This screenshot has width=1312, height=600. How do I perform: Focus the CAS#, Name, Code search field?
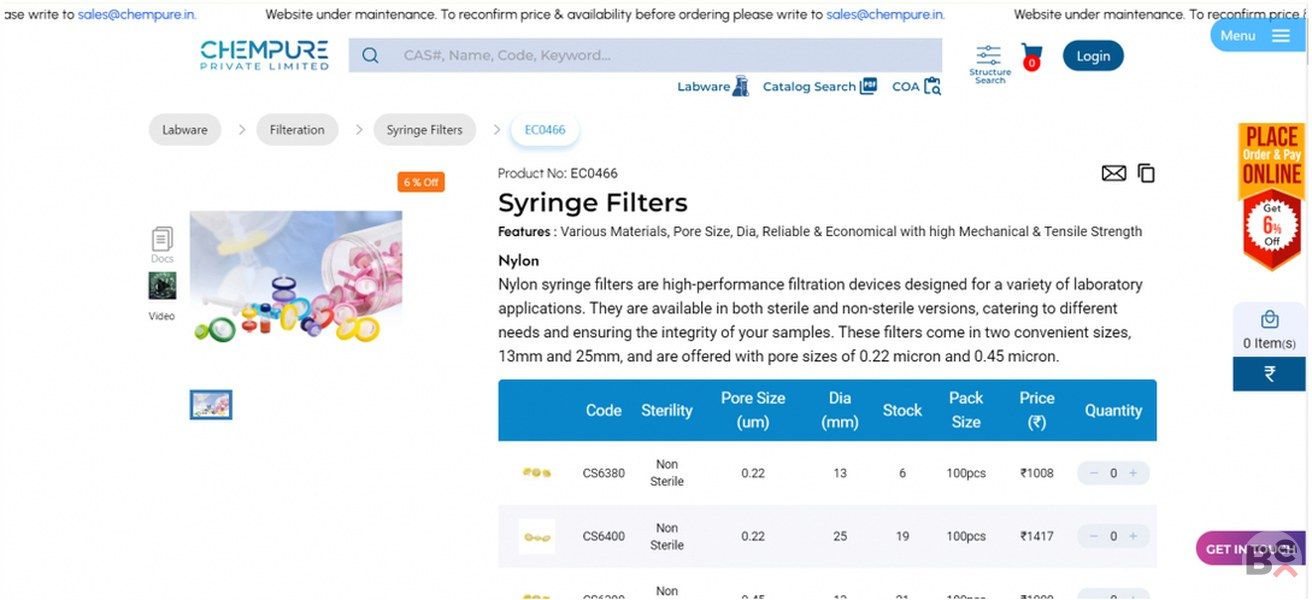pyautogui.click(x=660, y=56)
